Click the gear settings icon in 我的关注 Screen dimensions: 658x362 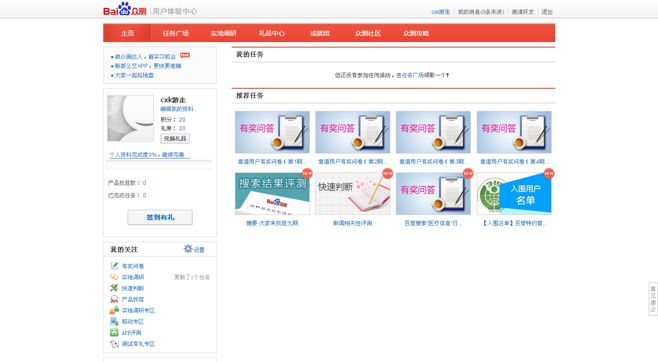coord(188,249)
